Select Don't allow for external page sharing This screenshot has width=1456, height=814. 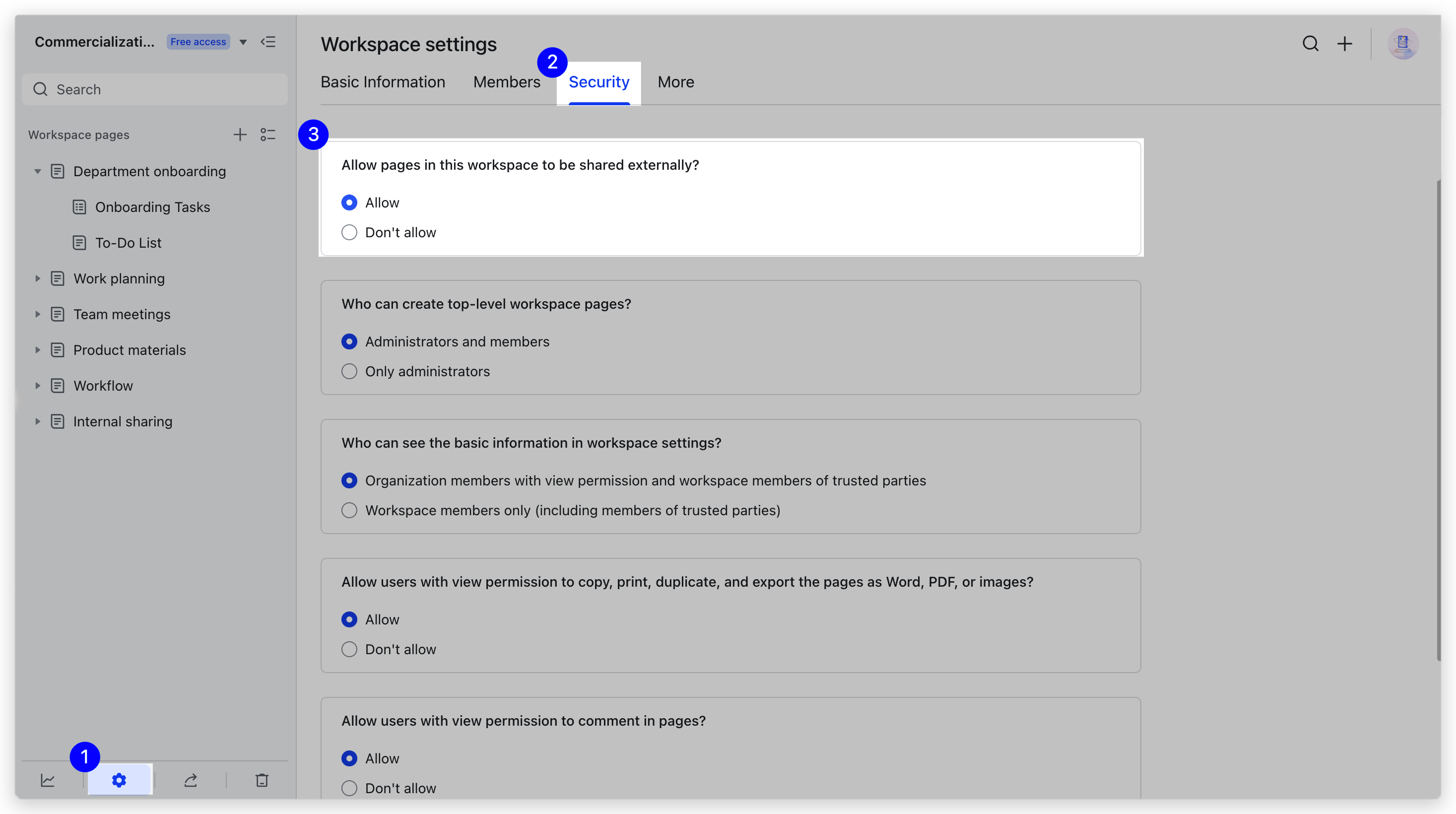[349, 232]
